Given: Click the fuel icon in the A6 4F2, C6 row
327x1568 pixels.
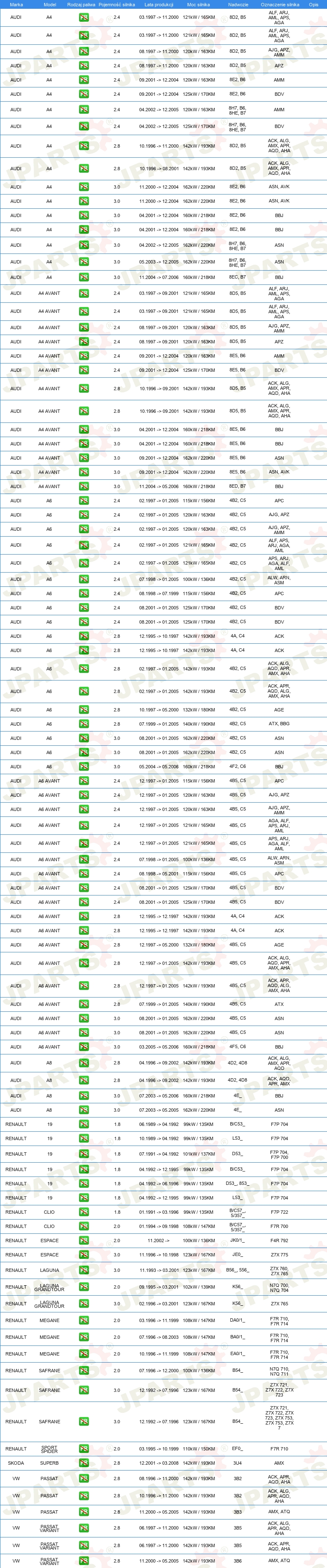Looking at the screenshot, I should (84, 766).
